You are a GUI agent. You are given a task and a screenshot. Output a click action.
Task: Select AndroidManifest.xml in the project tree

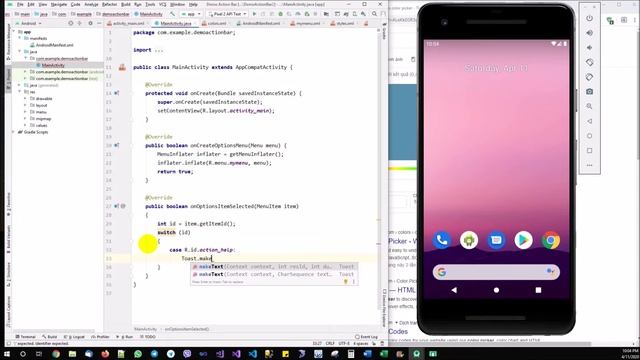[x=51, y=45]
